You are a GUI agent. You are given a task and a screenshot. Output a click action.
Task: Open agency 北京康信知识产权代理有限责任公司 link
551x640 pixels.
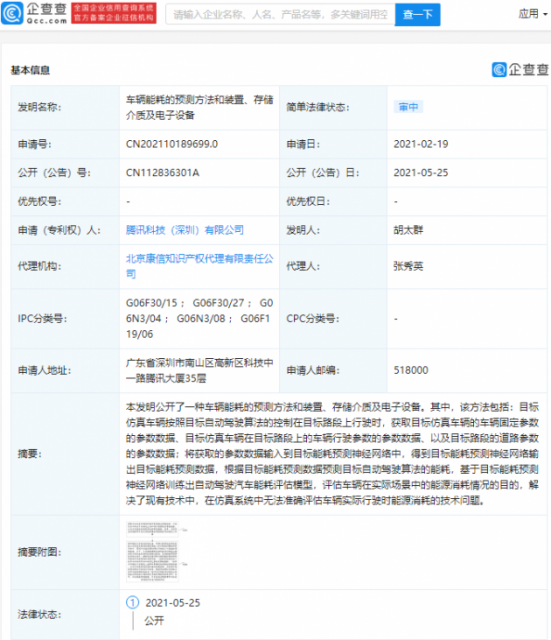point(200,266)
